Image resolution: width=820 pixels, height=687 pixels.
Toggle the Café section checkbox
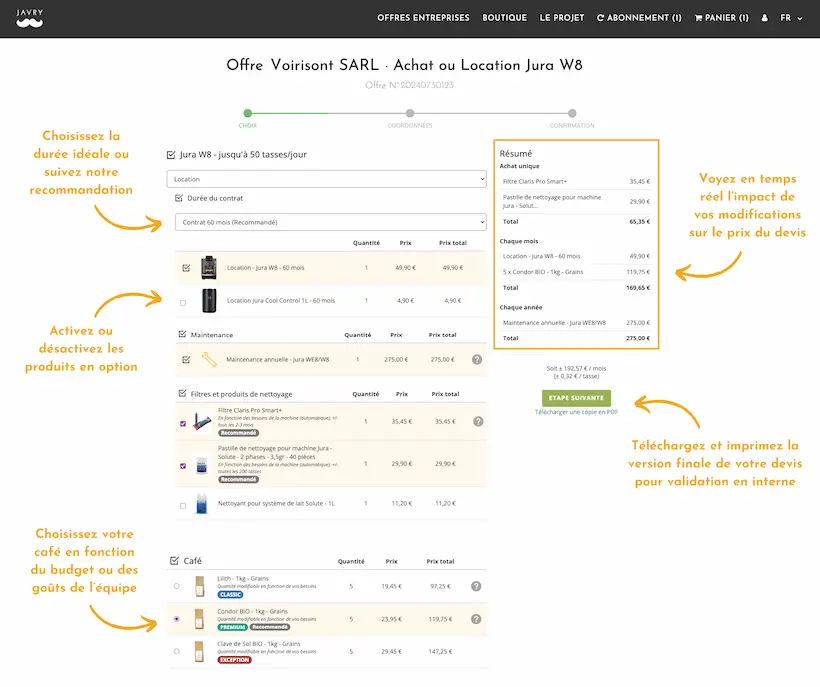coord(174,560)
